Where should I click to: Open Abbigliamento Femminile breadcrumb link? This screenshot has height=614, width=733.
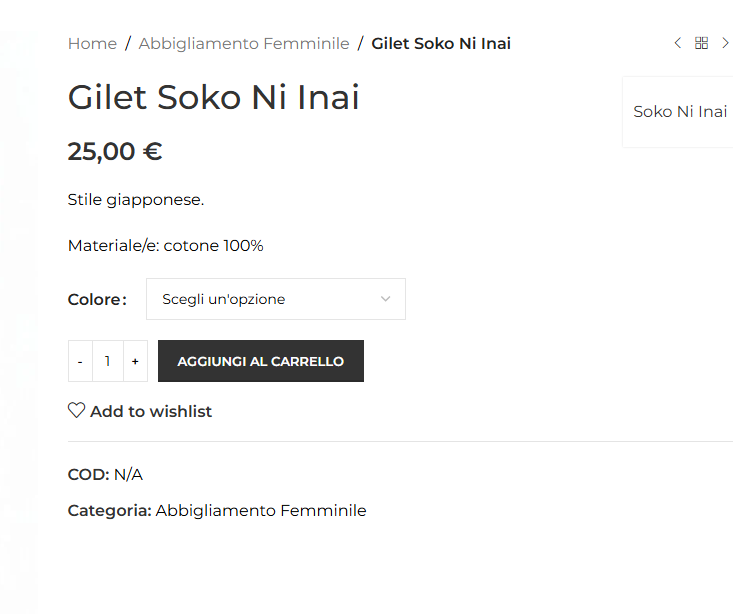[x=244, y=43]
